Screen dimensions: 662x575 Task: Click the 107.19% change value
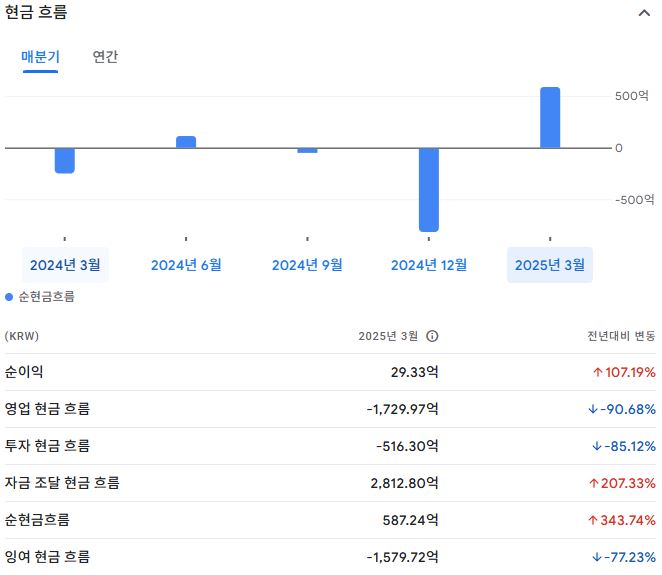tap(624, 372)
